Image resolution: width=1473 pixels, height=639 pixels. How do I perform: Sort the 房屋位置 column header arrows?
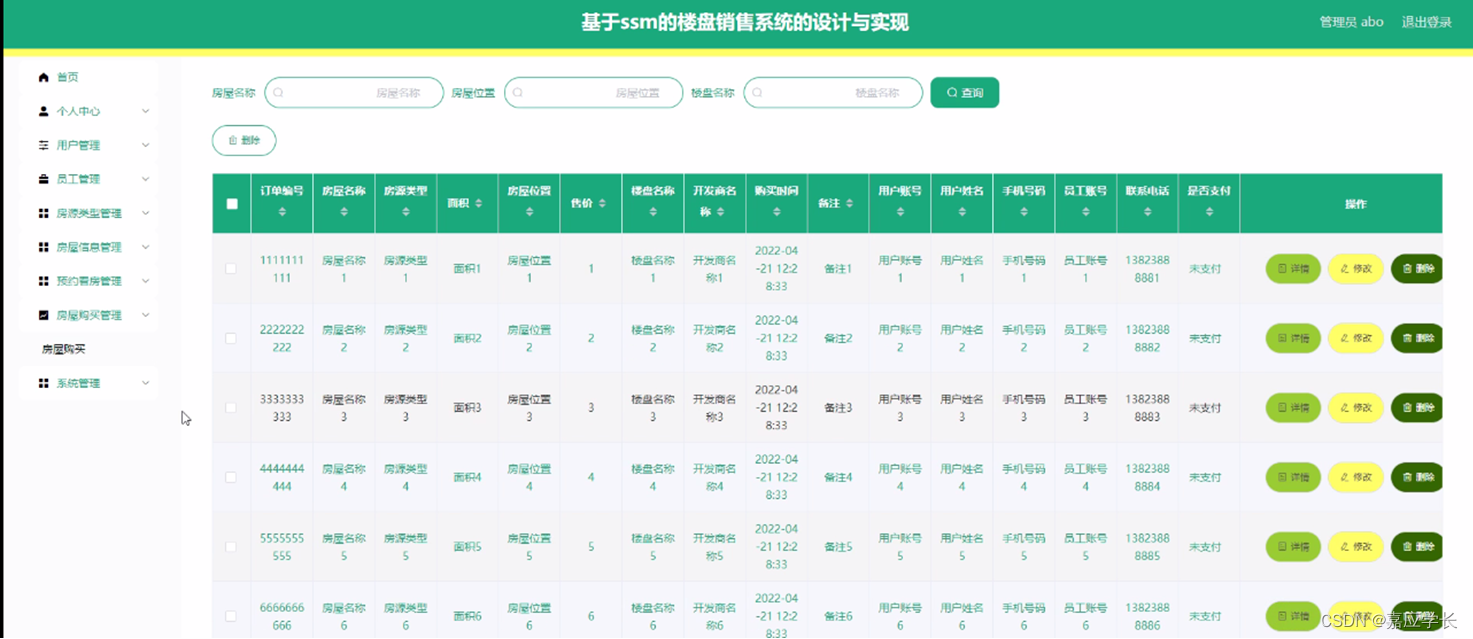[529, 212]
